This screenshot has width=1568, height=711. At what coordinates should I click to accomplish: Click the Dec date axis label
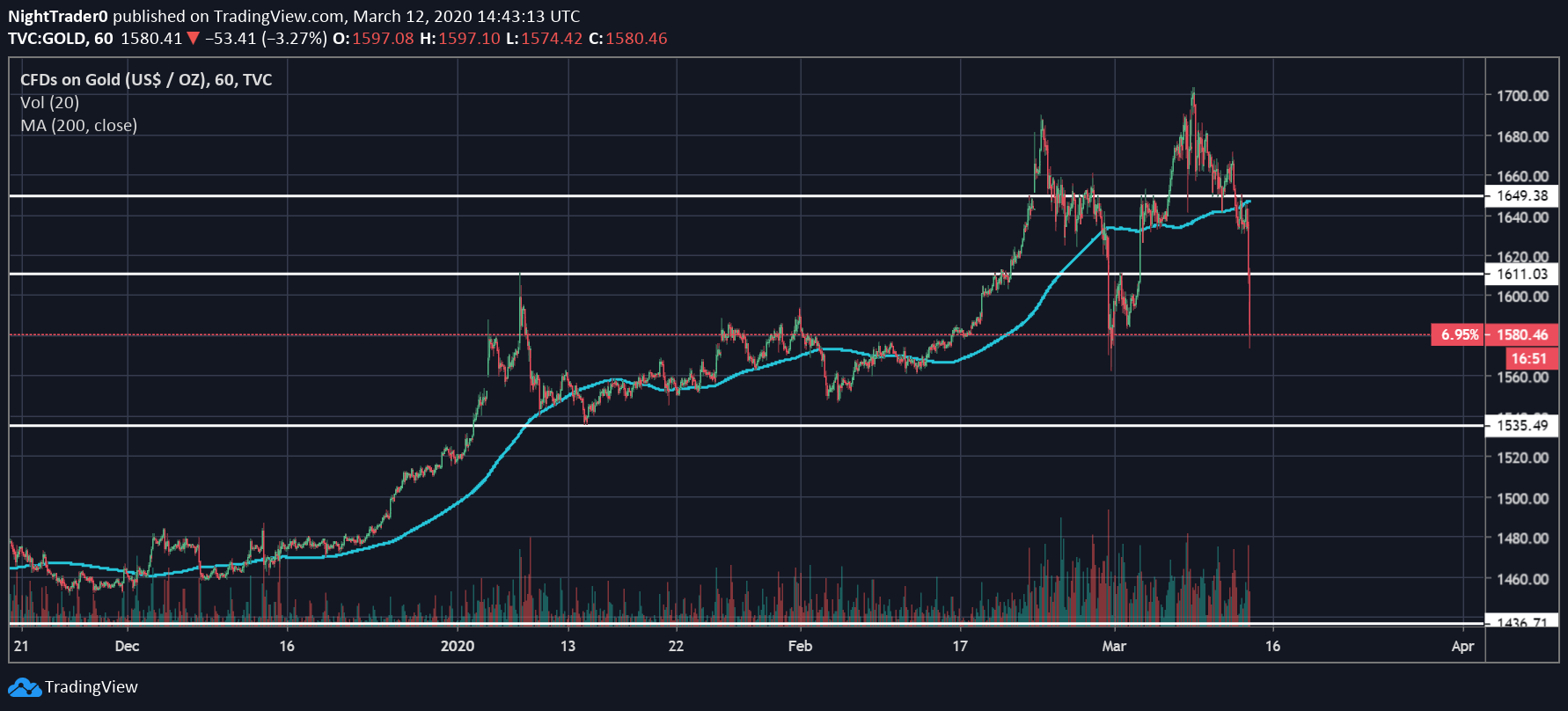127,646
